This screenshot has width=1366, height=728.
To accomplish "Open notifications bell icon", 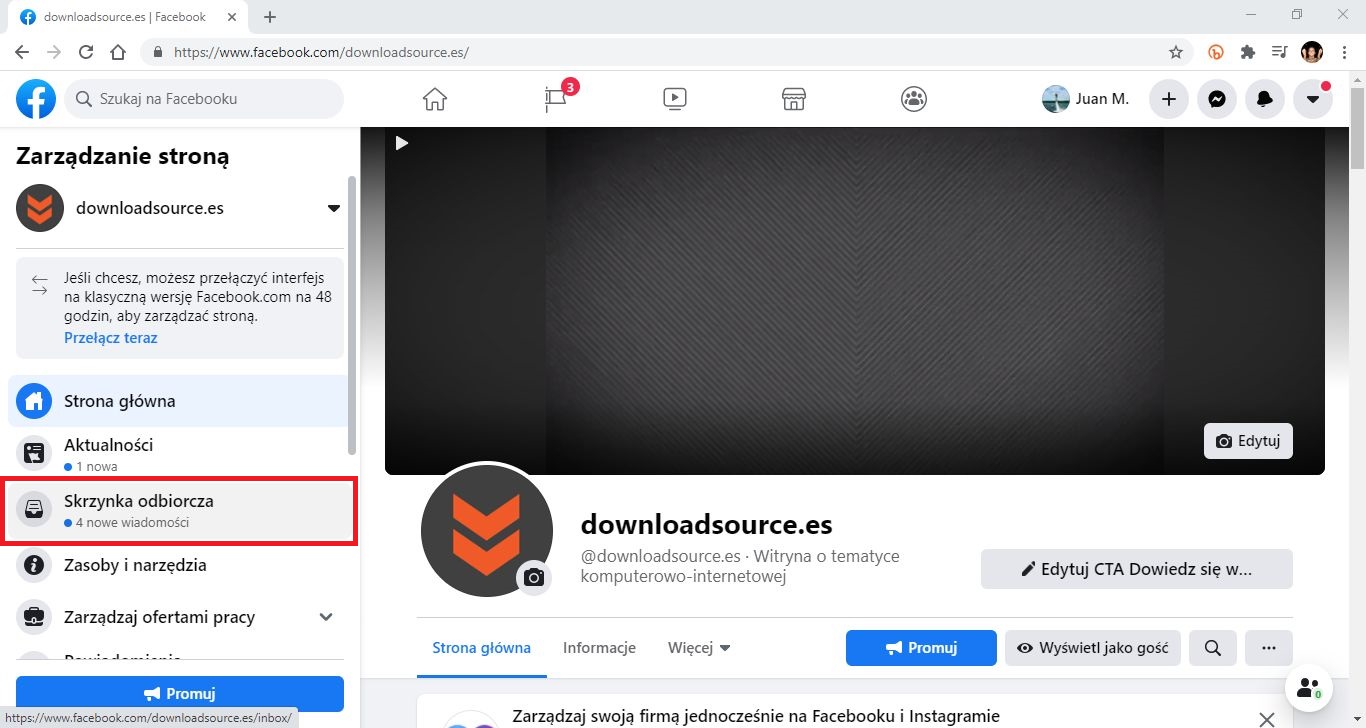I will (1265, 99).
